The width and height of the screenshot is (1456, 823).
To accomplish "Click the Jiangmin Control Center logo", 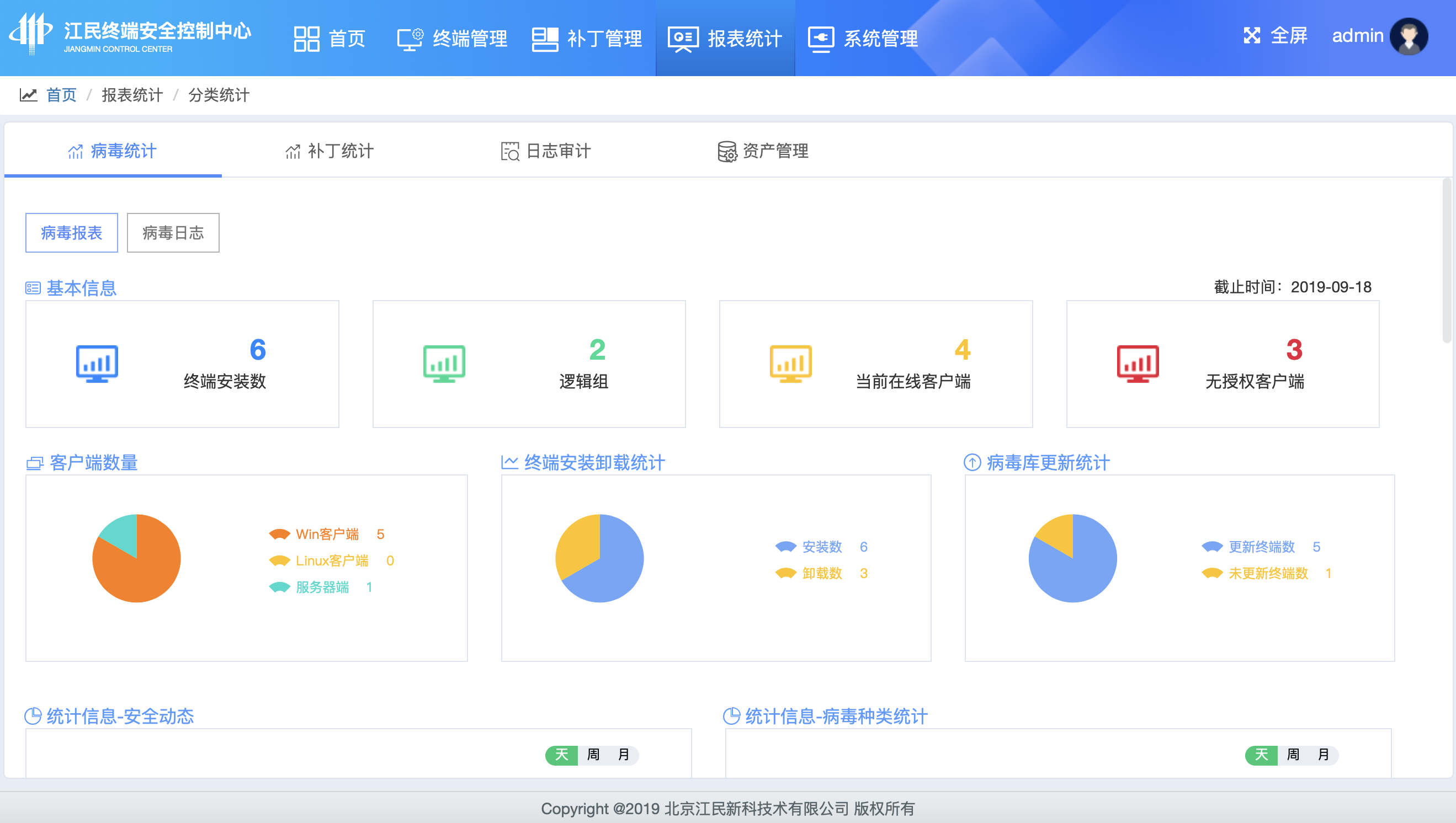I will pyautogui.click(x=31, y=34).
